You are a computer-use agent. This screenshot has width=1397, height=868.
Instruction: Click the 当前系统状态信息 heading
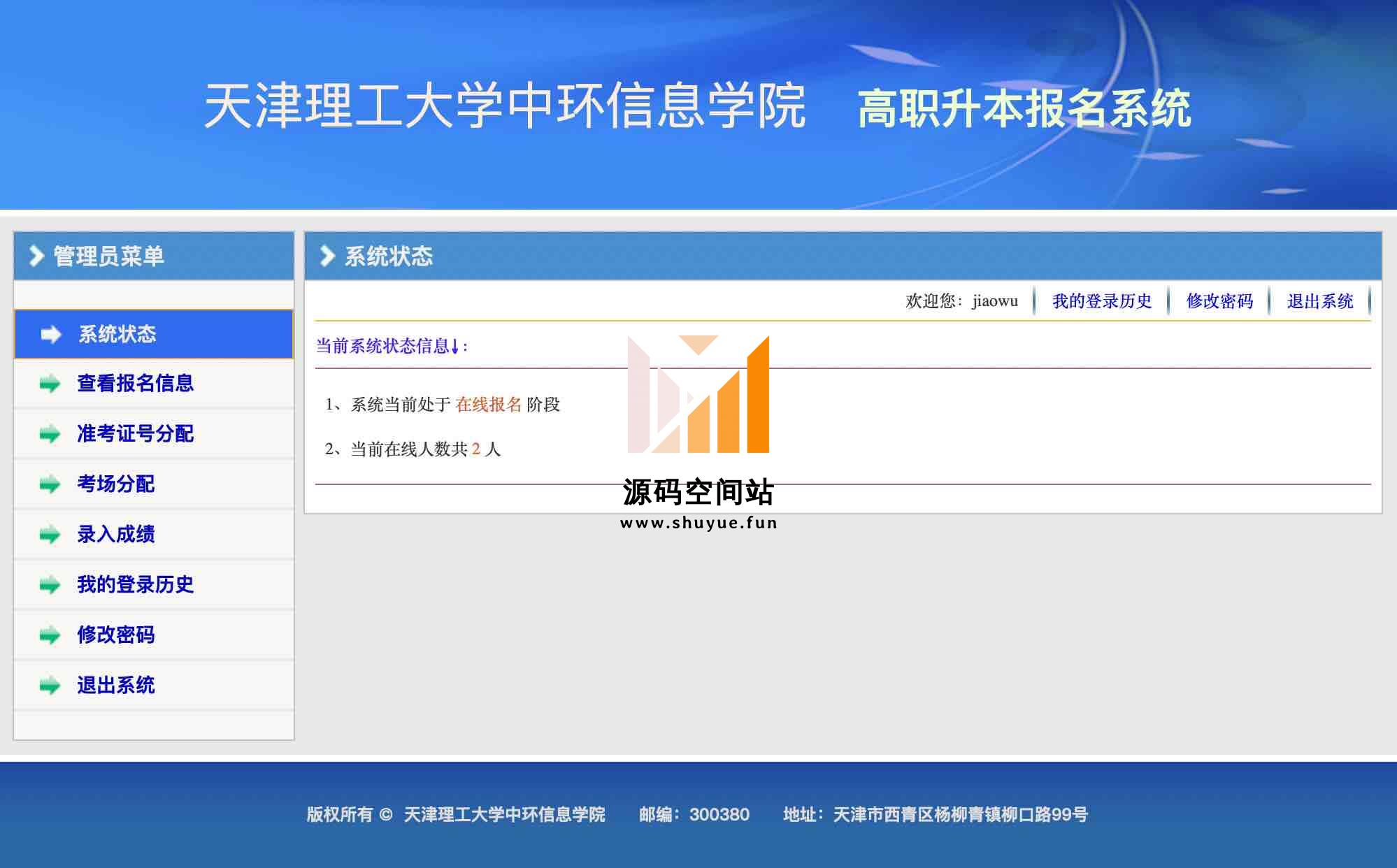[392, 346]
